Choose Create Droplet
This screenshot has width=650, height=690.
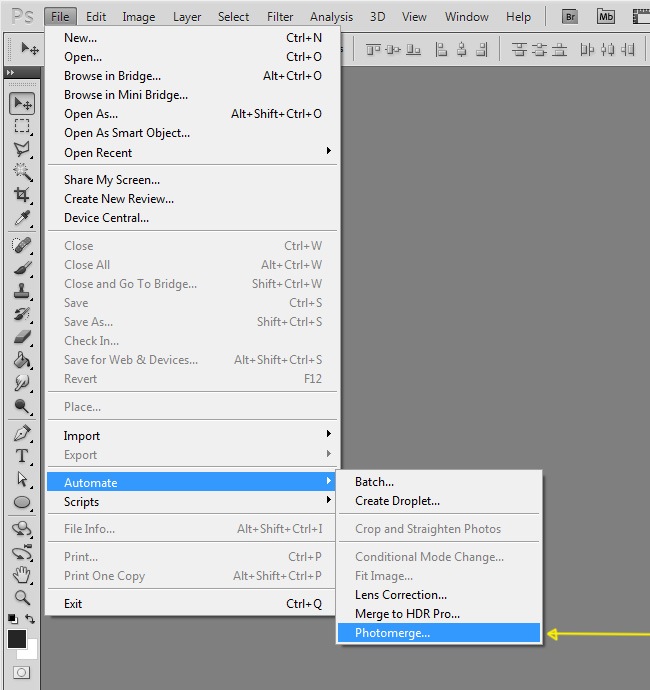[x=439, y=501]
